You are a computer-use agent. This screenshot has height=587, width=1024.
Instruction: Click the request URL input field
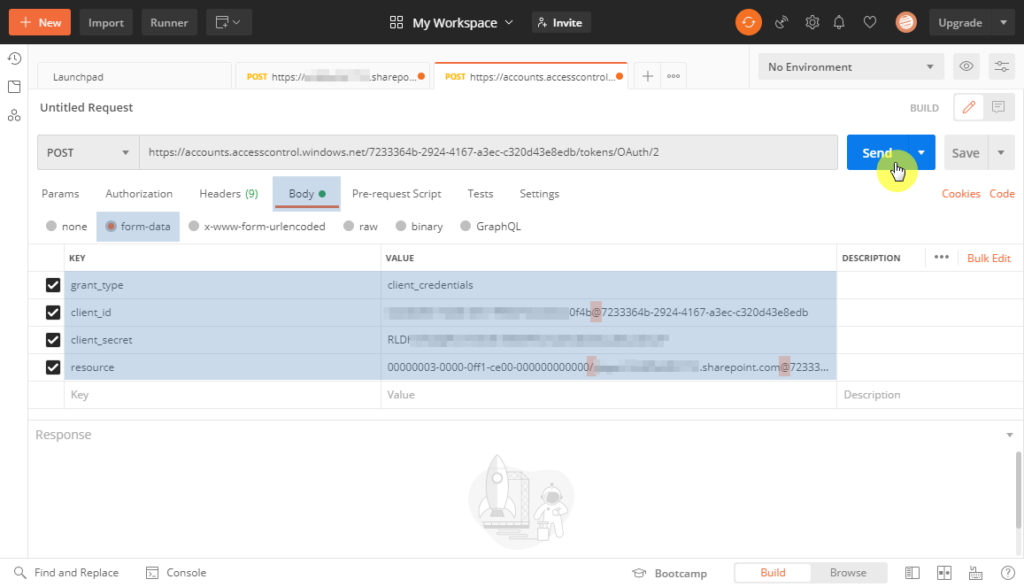[x=488, y=152]
